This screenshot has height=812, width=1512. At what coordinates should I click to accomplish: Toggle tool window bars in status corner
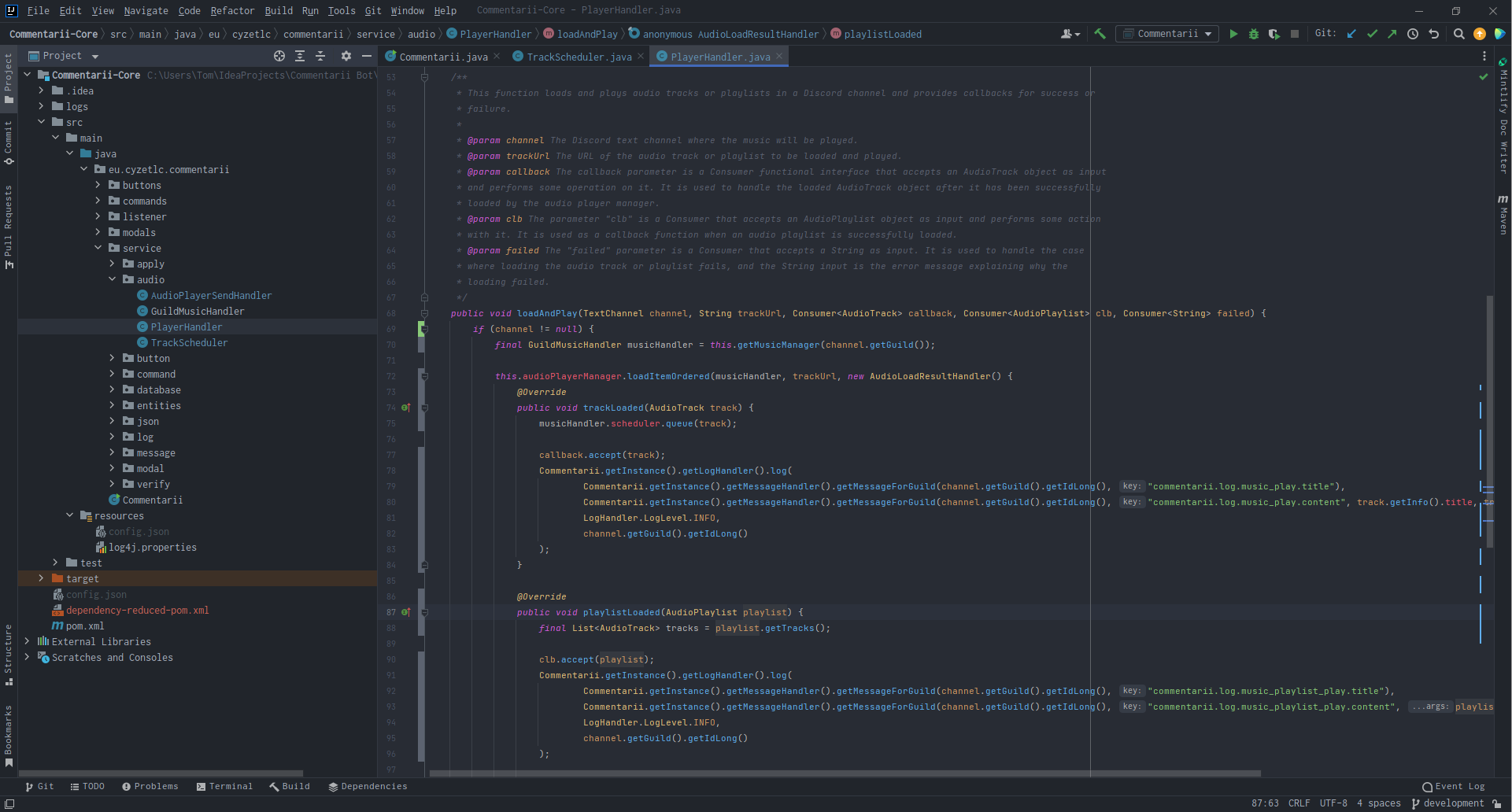click(x=9, y=803)
